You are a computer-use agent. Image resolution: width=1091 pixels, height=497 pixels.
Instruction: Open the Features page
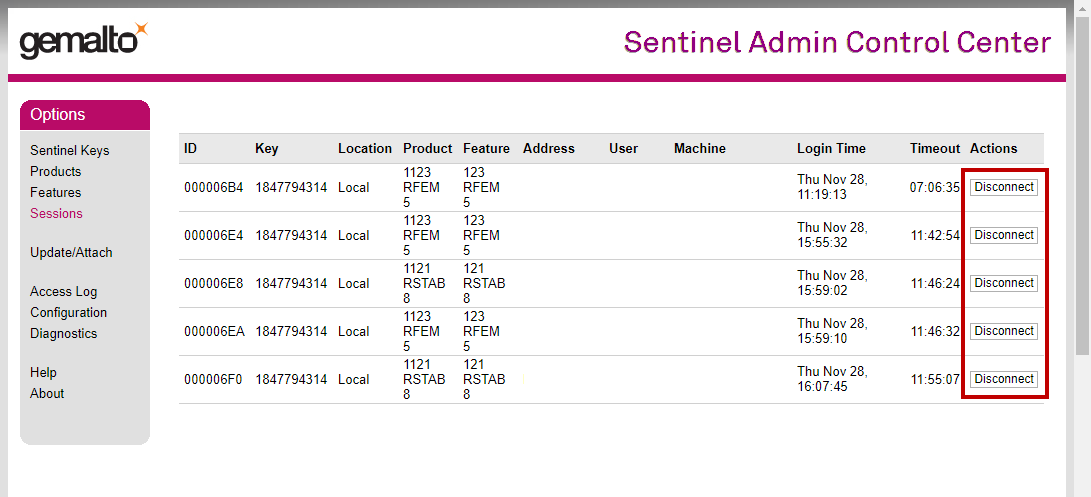pyautogui.click(x=56, y=193)
